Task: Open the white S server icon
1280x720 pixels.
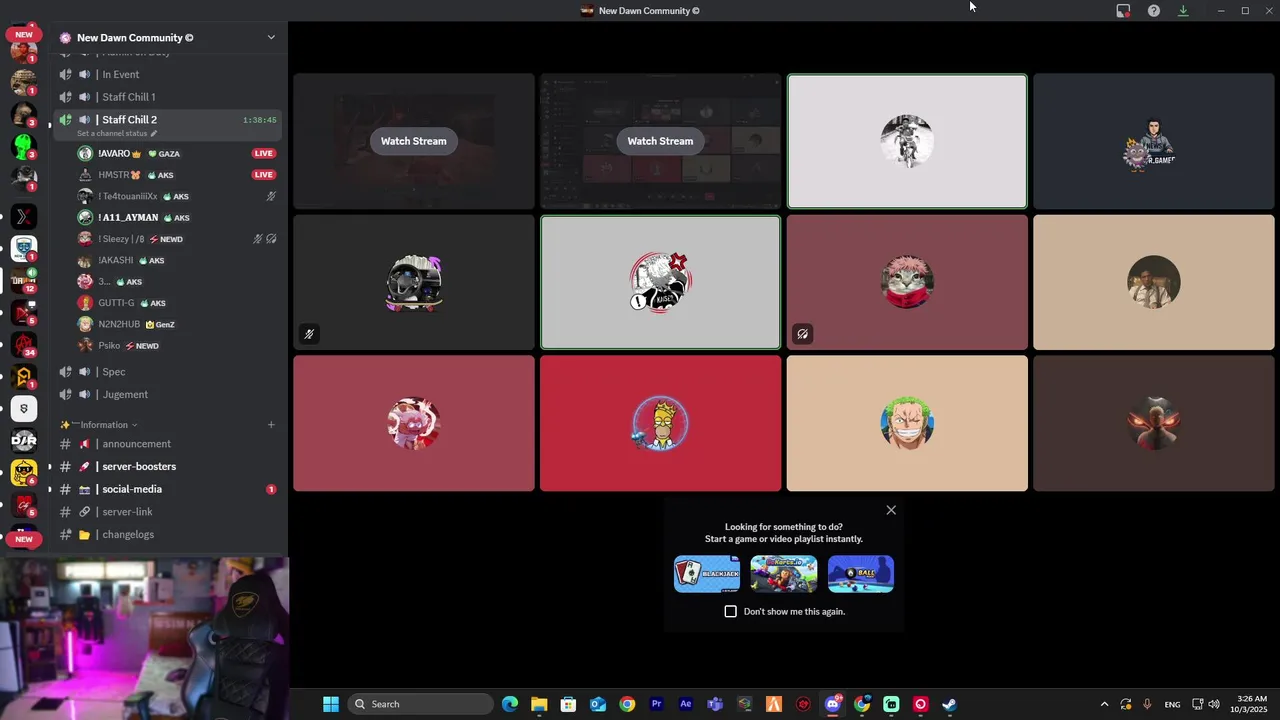Action: tap(24, 408)
